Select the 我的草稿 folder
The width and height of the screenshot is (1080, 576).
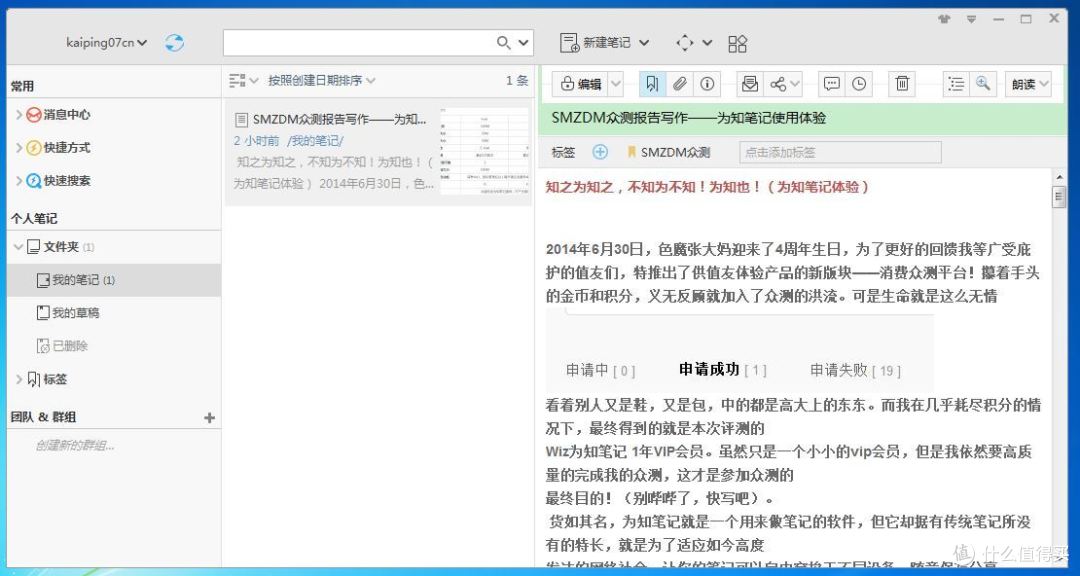[114, 313]
